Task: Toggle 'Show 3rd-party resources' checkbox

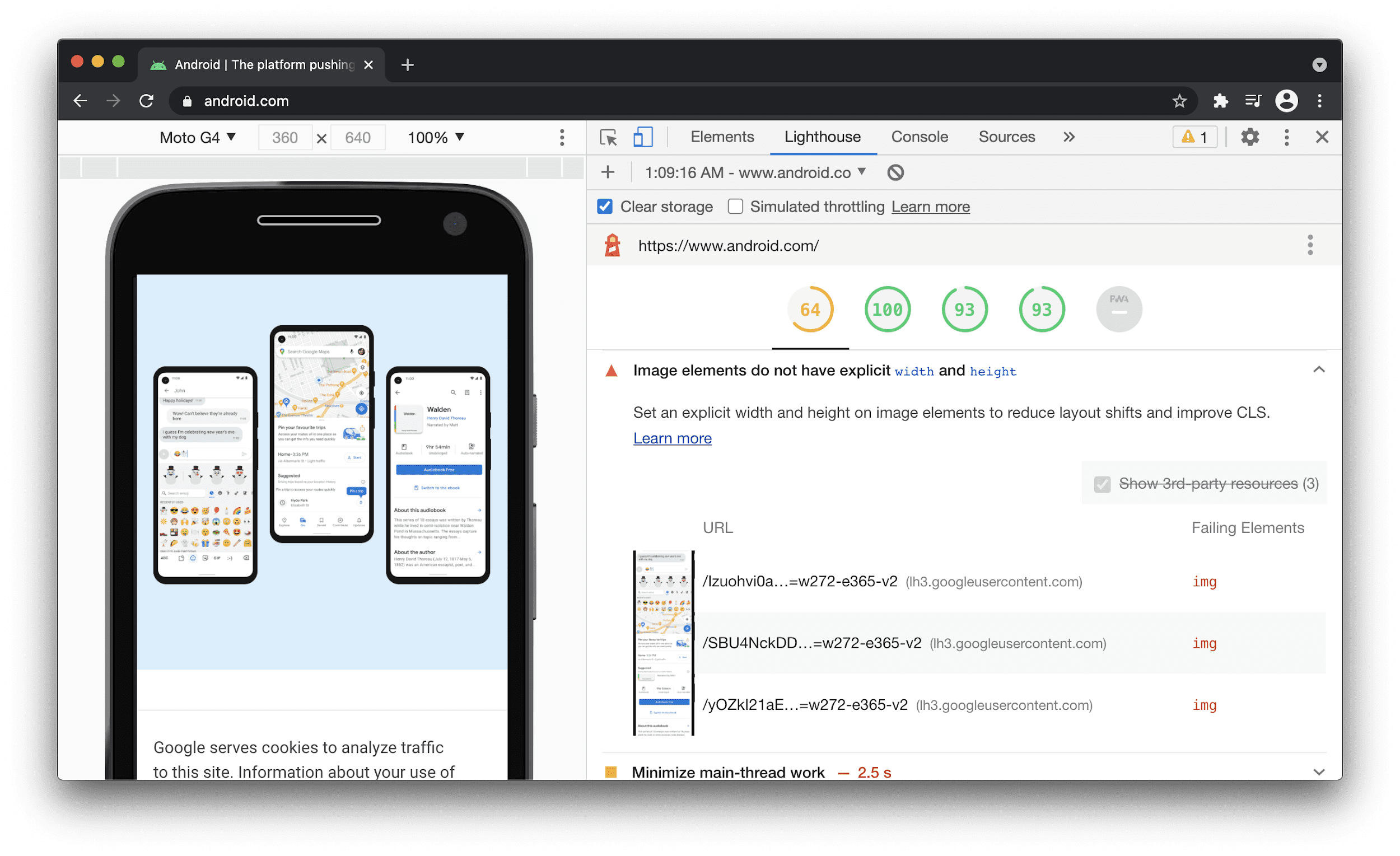Action: (1100, 484)
